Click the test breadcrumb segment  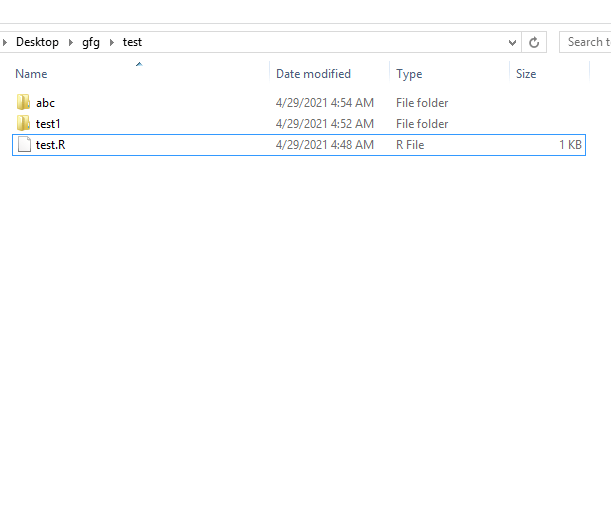(132, 42)
